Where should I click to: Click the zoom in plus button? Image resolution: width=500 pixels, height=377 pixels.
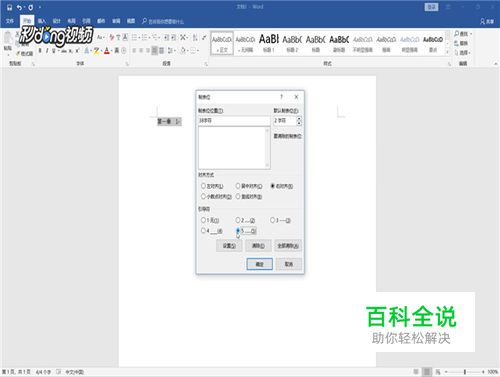click(x=483, y=372)
